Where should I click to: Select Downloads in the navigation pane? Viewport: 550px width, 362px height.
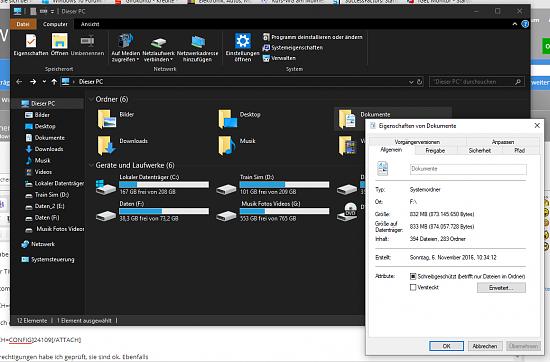[49, 149]
